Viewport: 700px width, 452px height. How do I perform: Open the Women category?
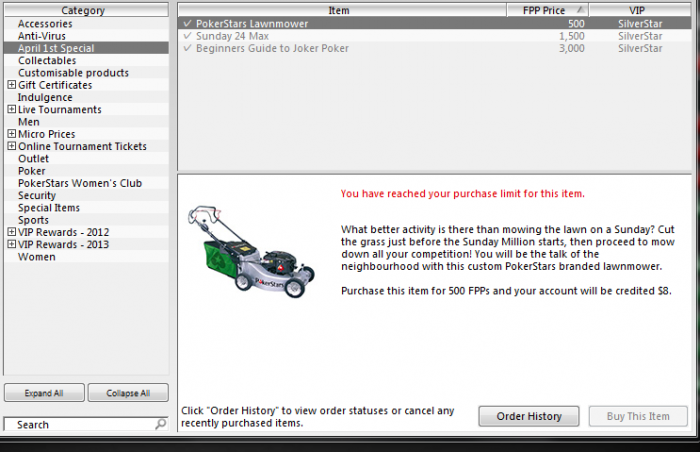coord(37,257)
